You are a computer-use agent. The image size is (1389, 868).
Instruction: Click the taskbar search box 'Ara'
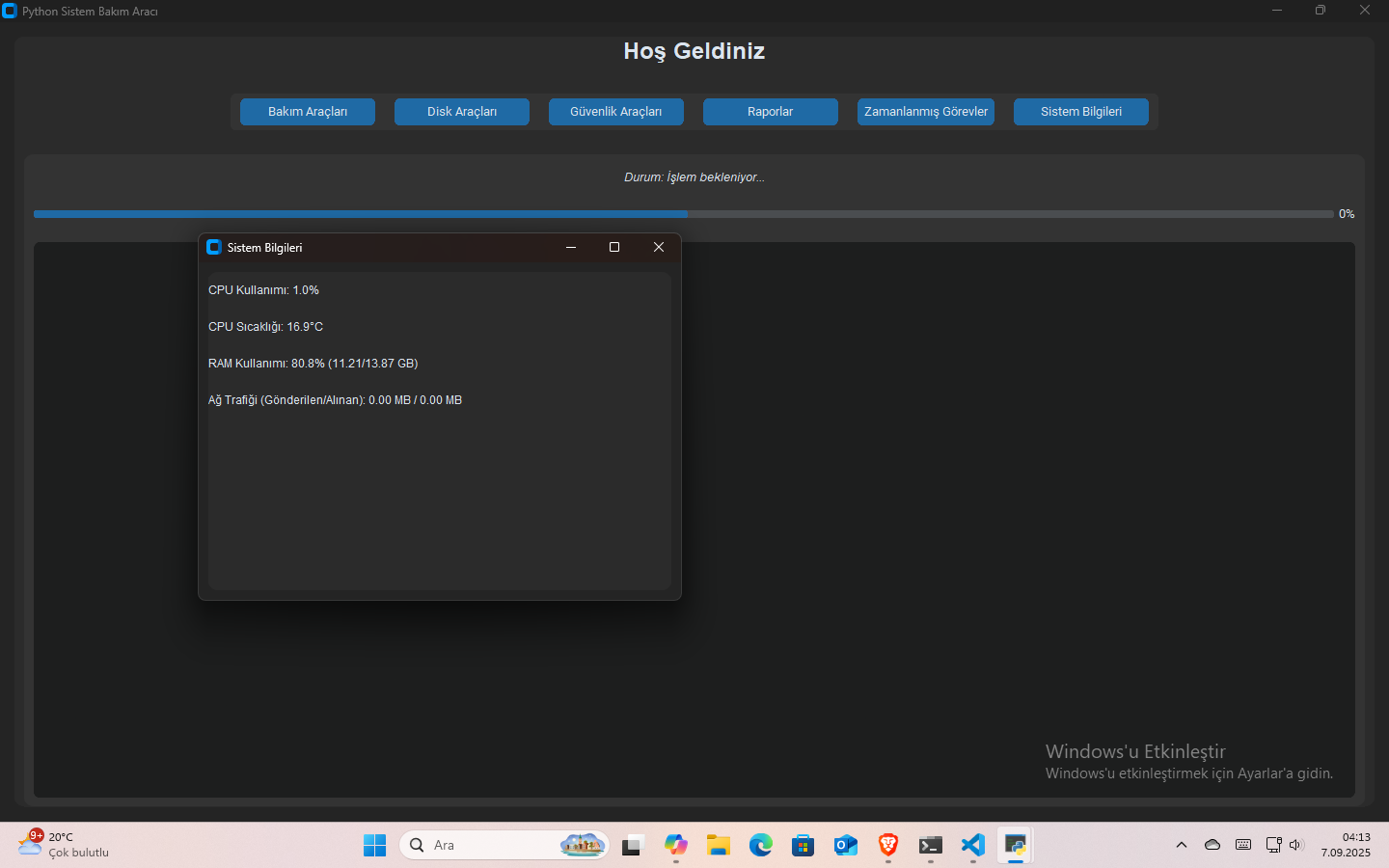pos(504,845)
